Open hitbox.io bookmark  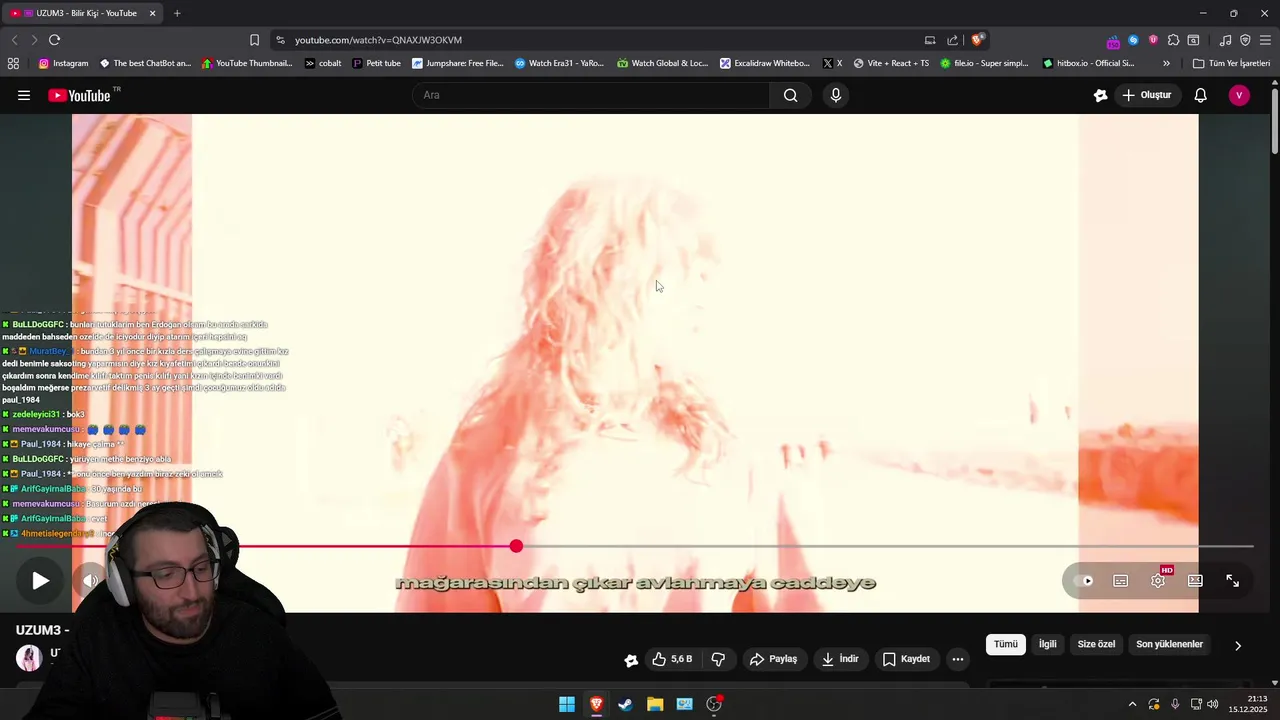[1088, 63]
